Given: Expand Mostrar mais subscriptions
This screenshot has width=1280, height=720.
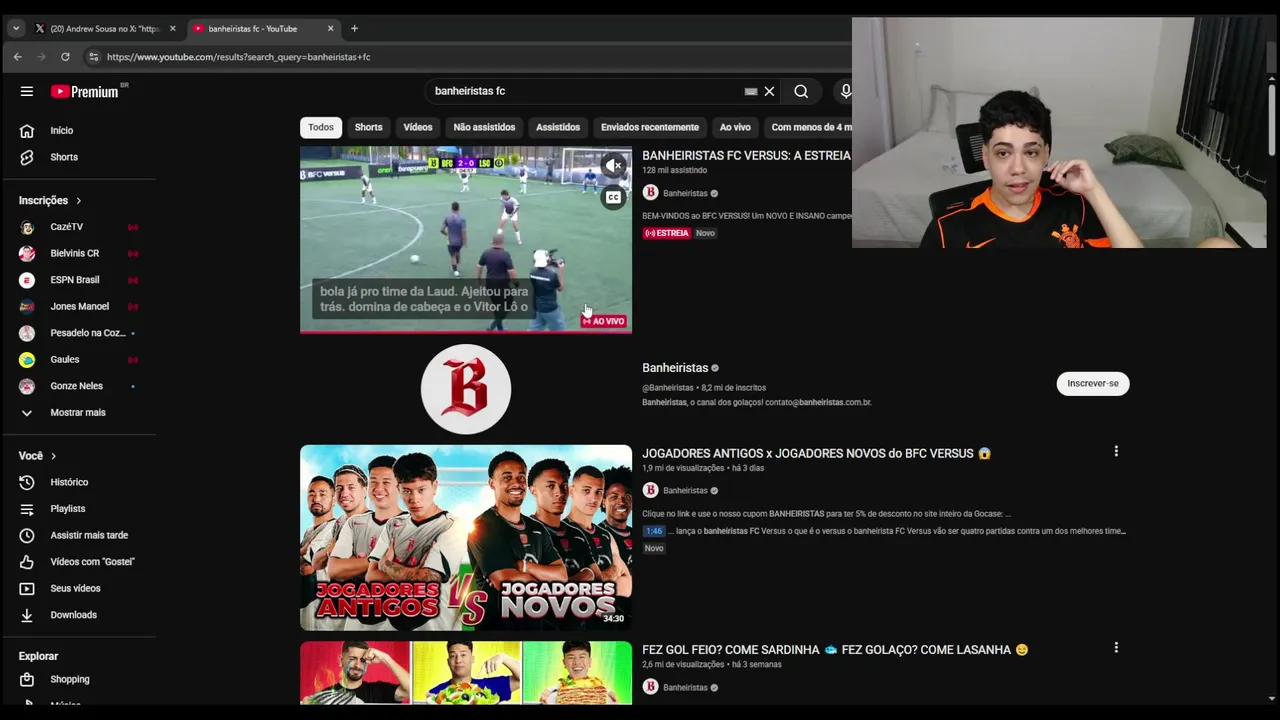Looking at the screenshot, I should (78, 412).
